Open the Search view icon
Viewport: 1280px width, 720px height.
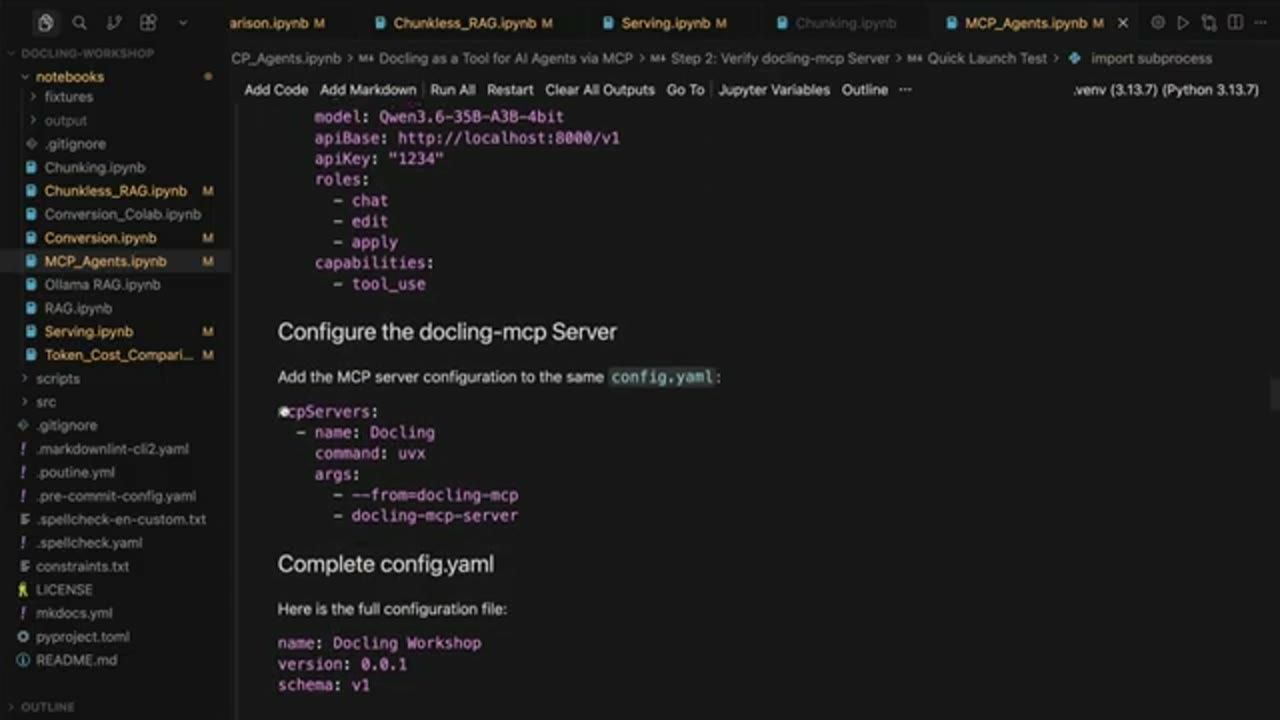click(80, 23)
